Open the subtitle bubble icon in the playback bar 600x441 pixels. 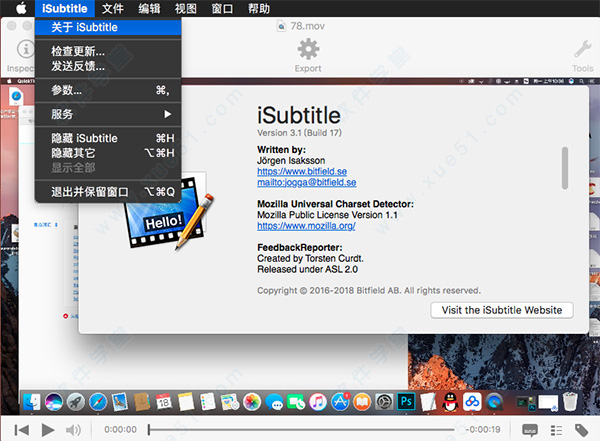coord(530,430)
